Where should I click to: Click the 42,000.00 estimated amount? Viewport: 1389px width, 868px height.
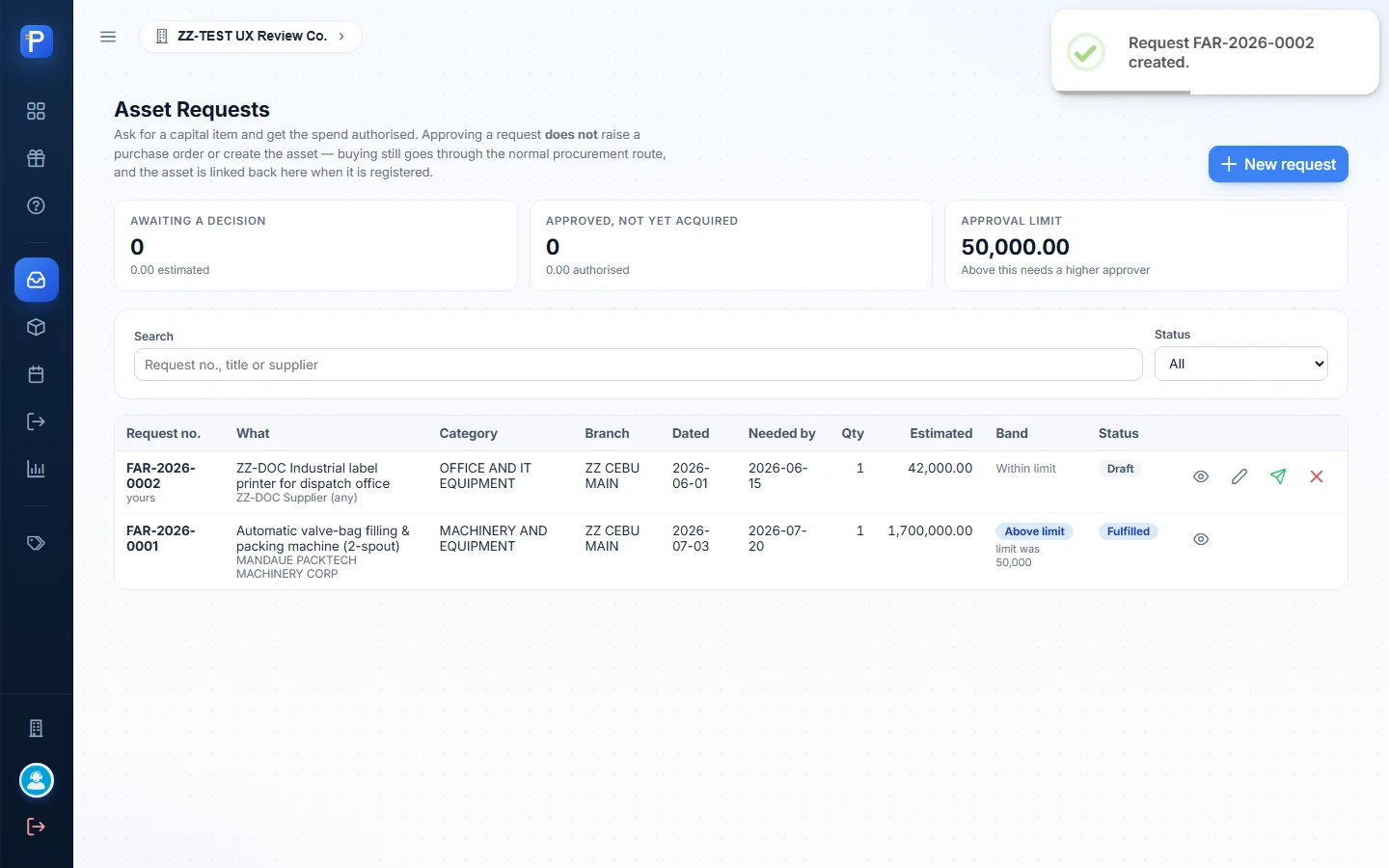pos(940,468)
